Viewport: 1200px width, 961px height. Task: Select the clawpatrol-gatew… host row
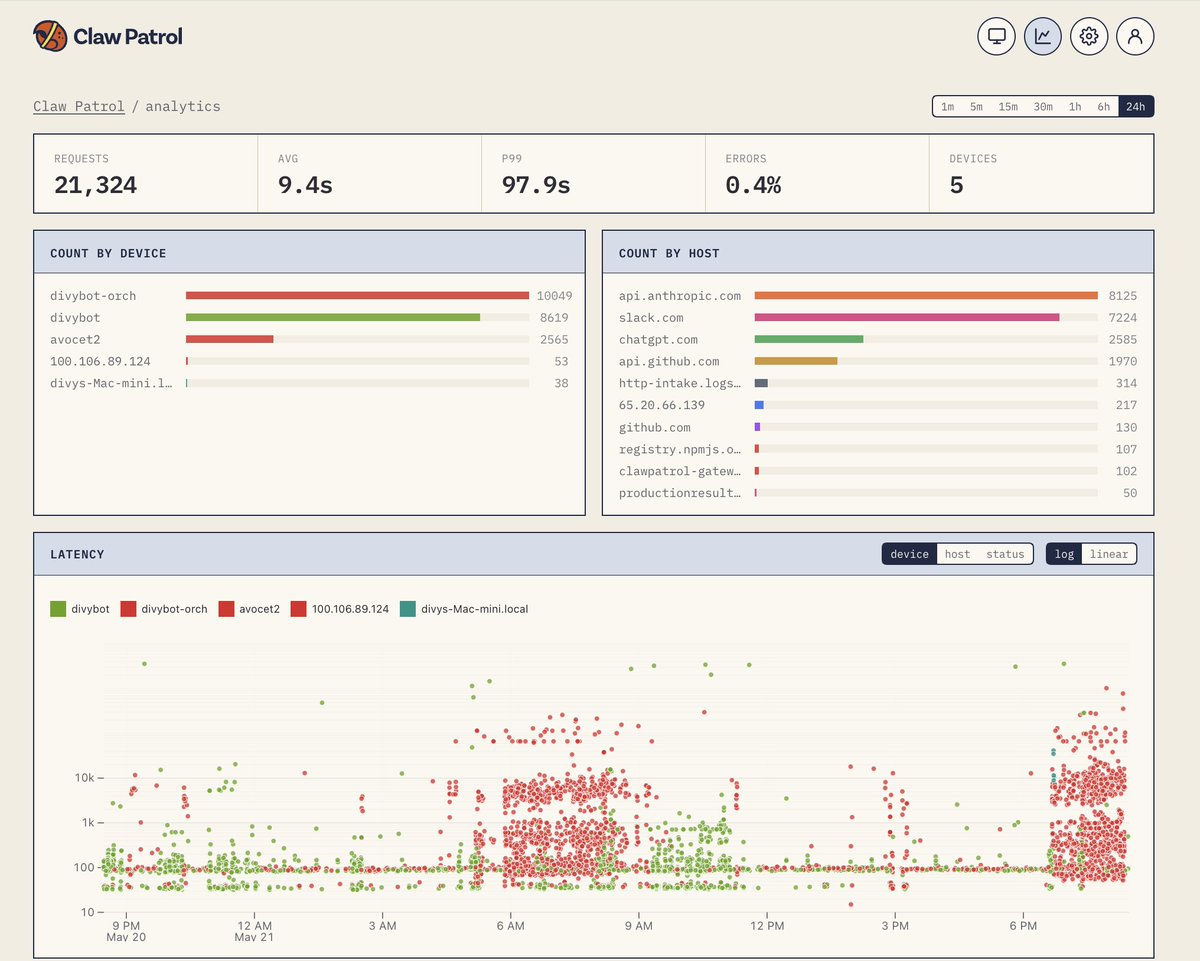pos(878,471)
